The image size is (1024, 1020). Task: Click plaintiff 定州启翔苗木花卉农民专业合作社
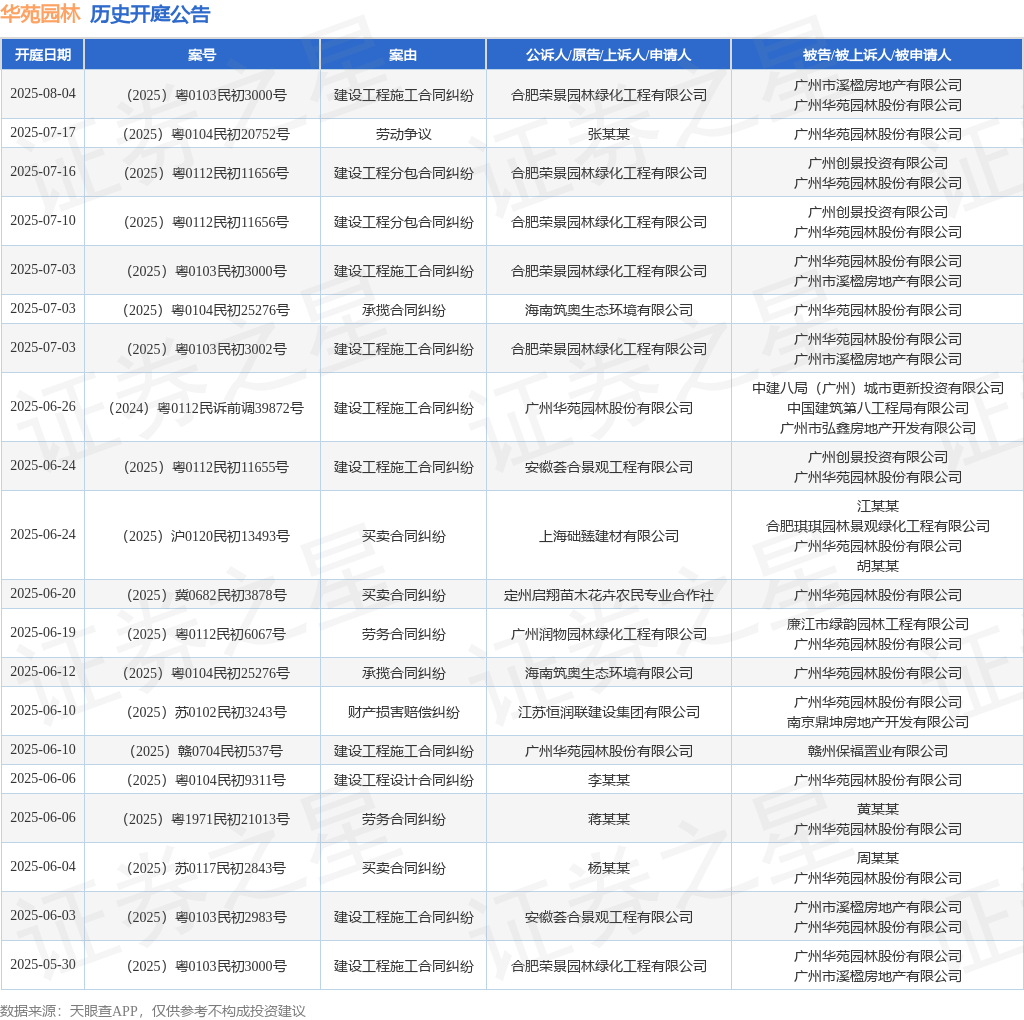click(609, 595)
